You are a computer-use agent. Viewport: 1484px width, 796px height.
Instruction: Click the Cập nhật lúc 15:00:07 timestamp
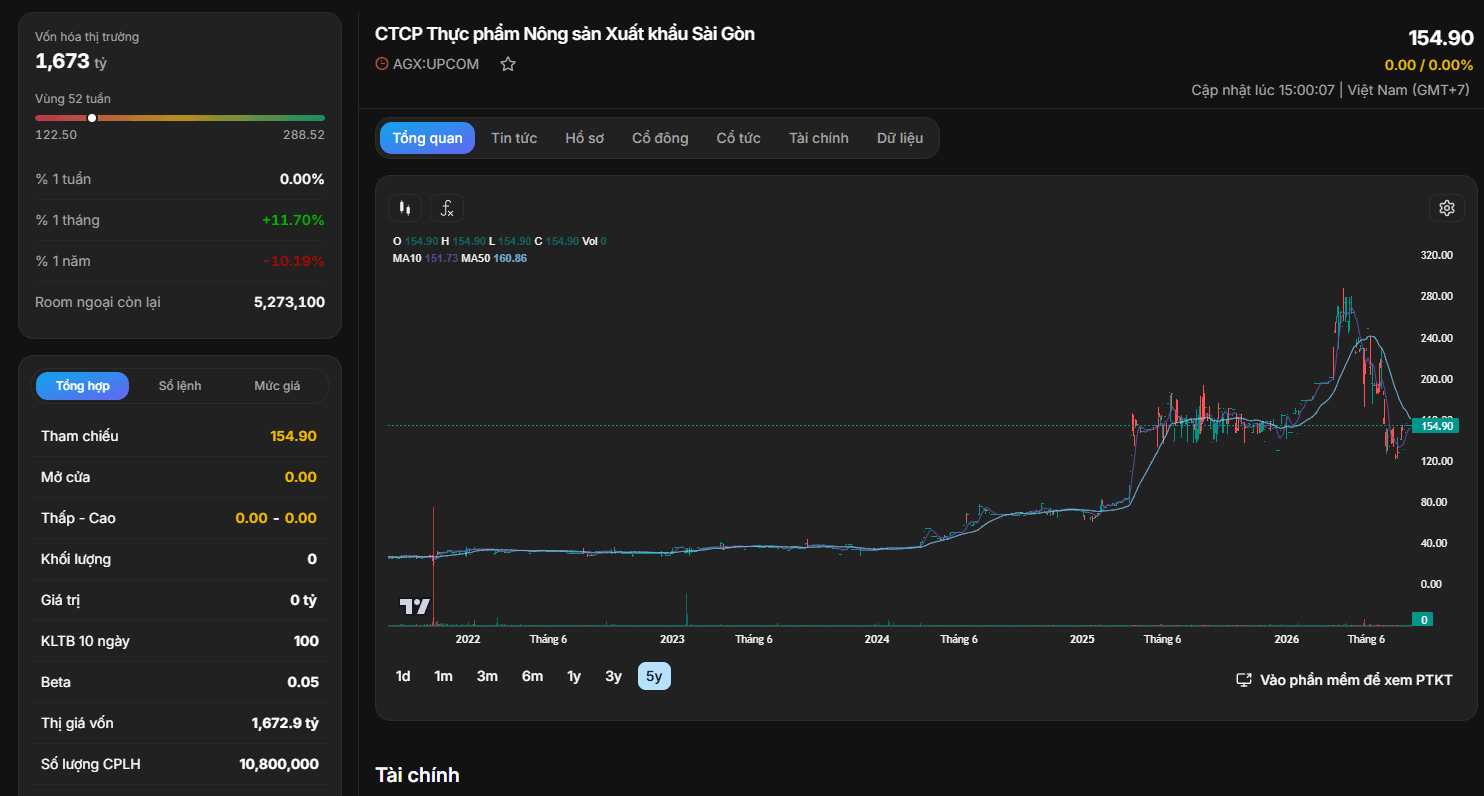1263,90
